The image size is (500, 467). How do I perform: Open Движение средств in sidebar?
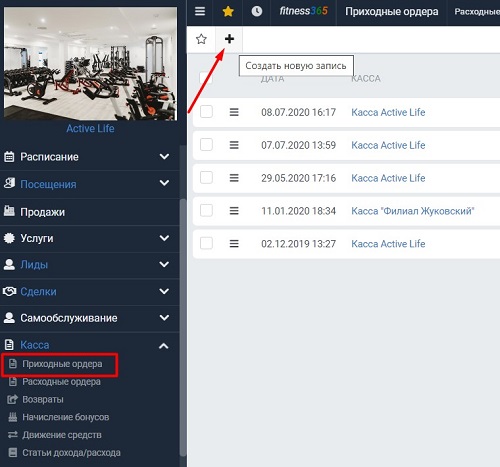(62, 435)
